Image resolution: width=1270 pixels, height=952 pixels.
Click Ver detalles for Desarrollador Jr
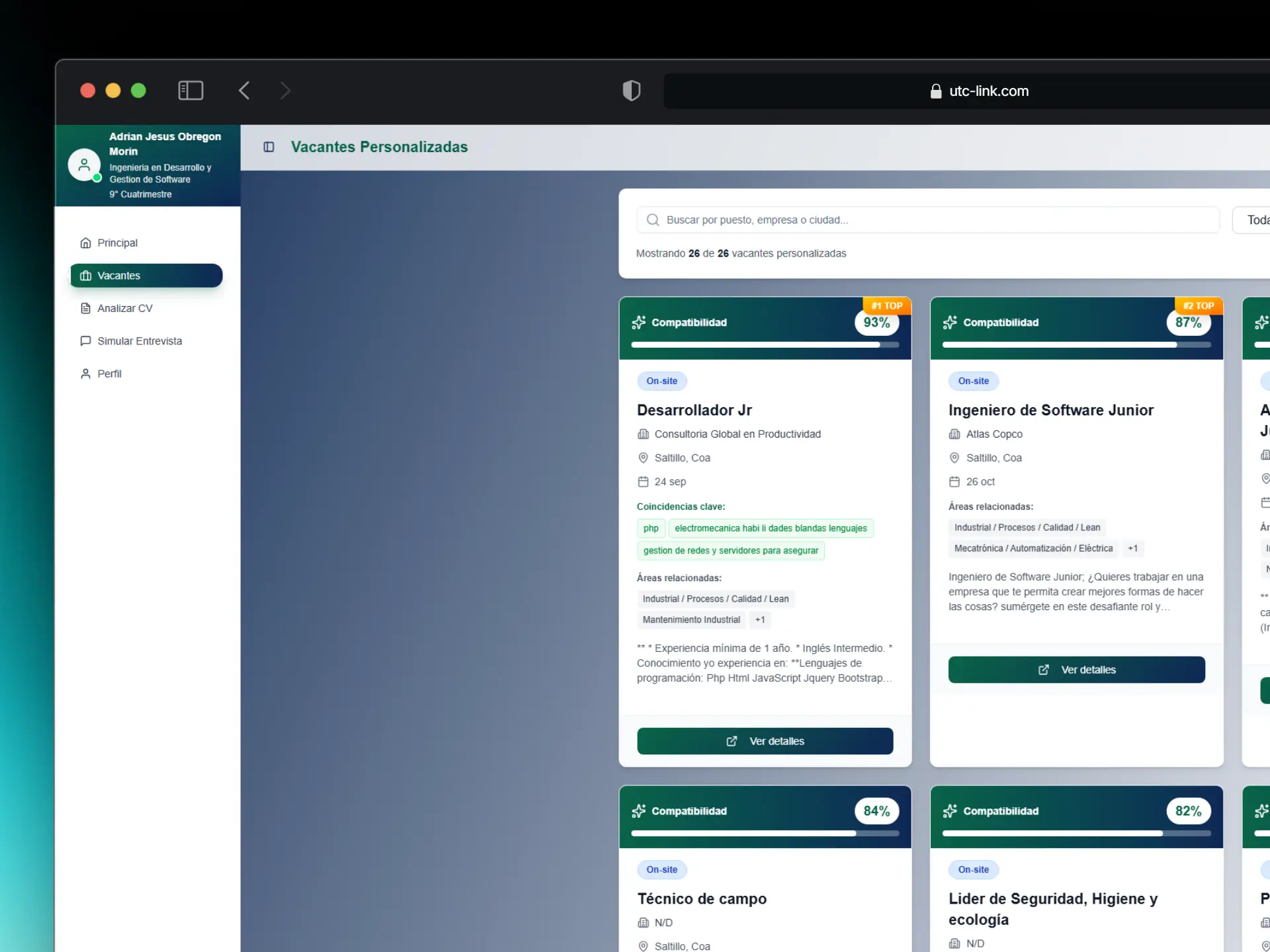click(x=765, y=741)
